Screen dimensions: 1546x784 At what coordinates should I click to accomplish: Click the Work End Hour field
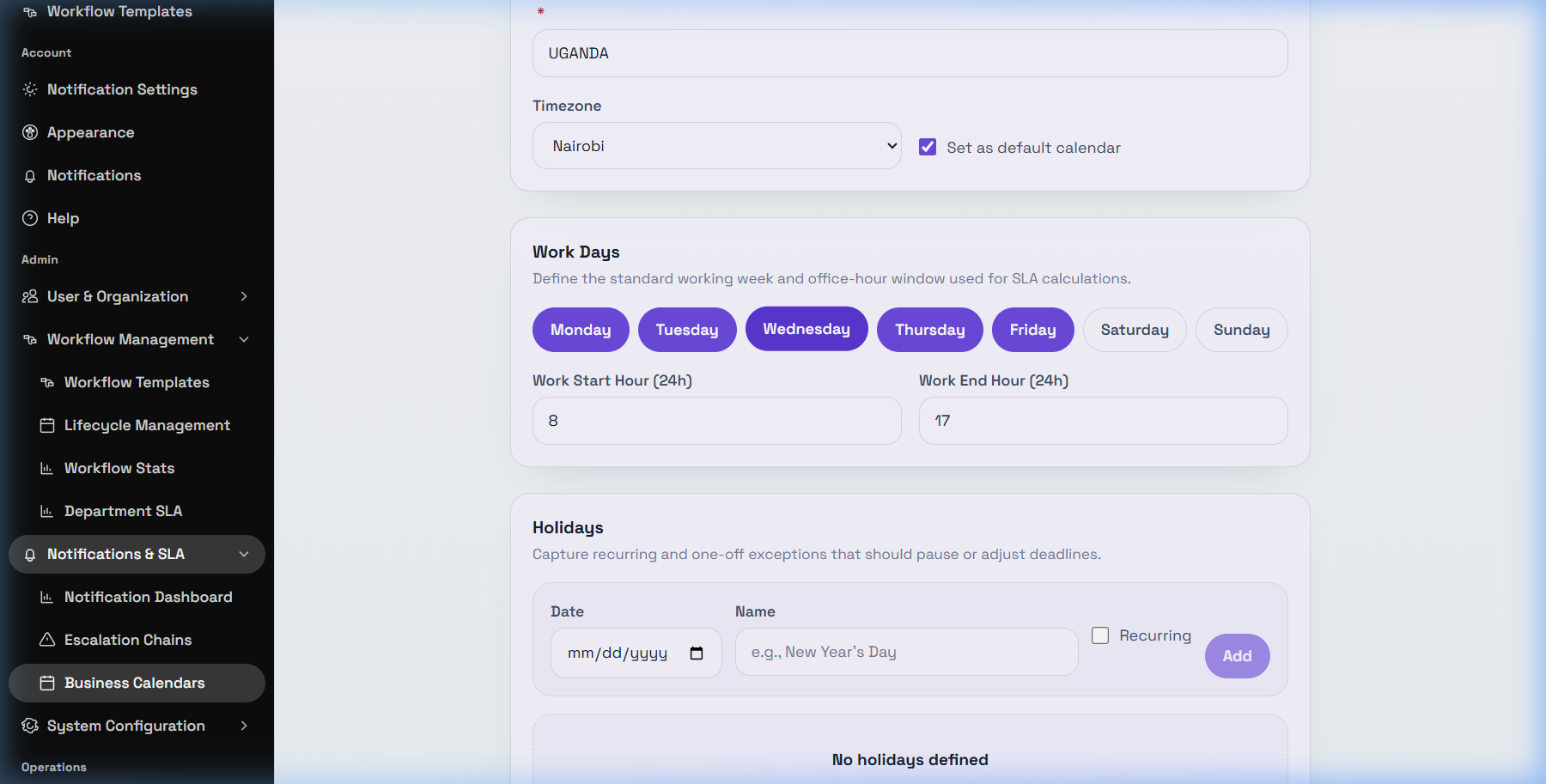click(1104, 421)
